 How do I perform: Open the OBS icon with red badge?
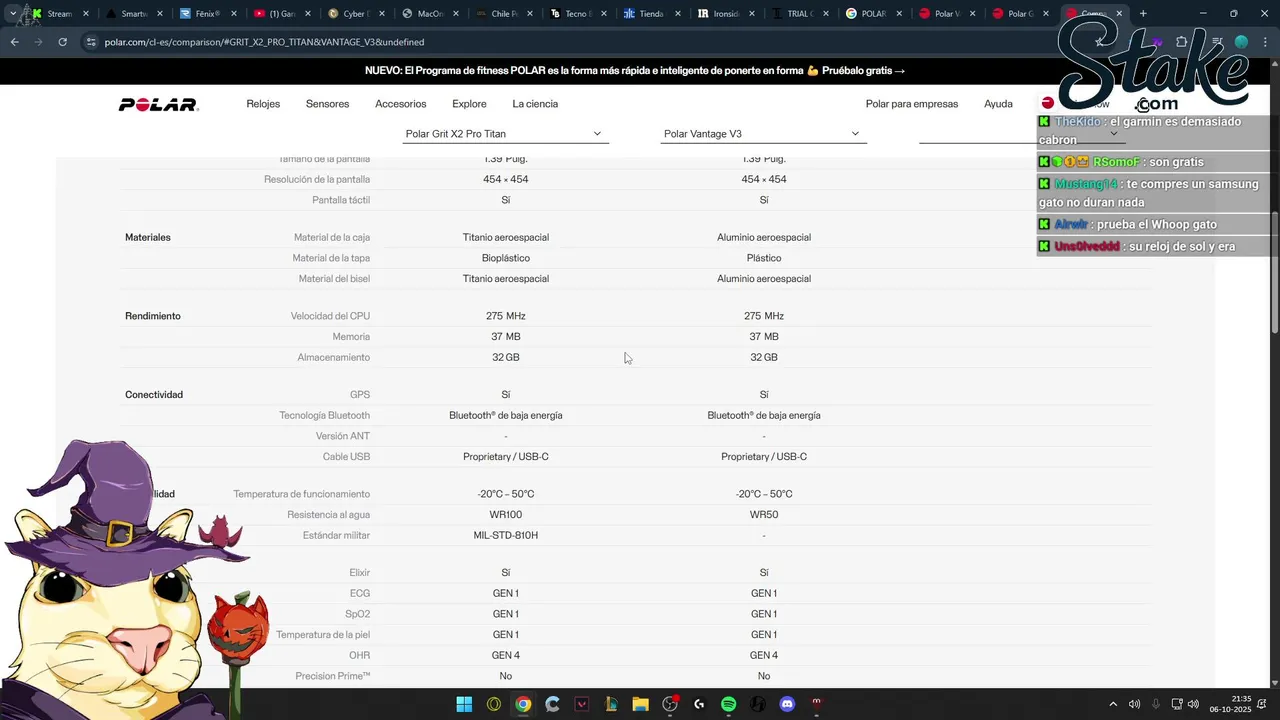point(670,704)
